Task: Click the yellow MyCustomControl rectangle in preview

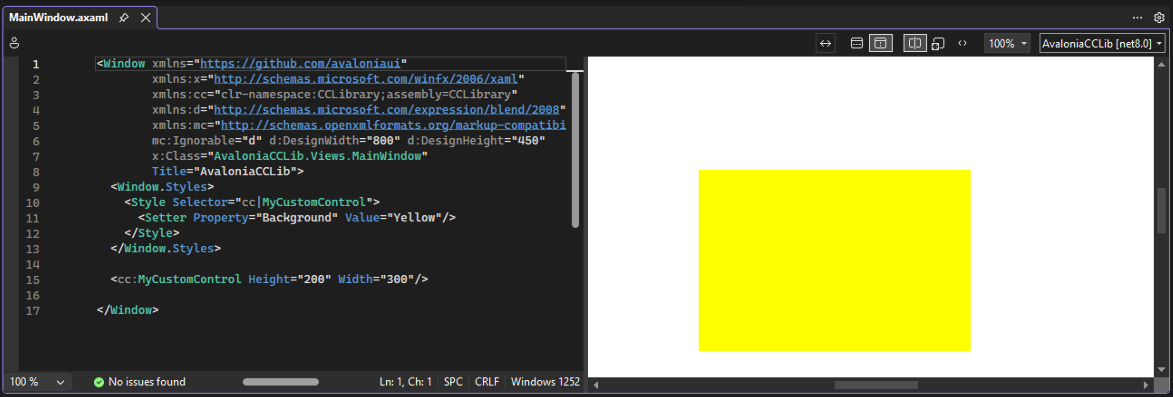Action: [x=834, y=260]
